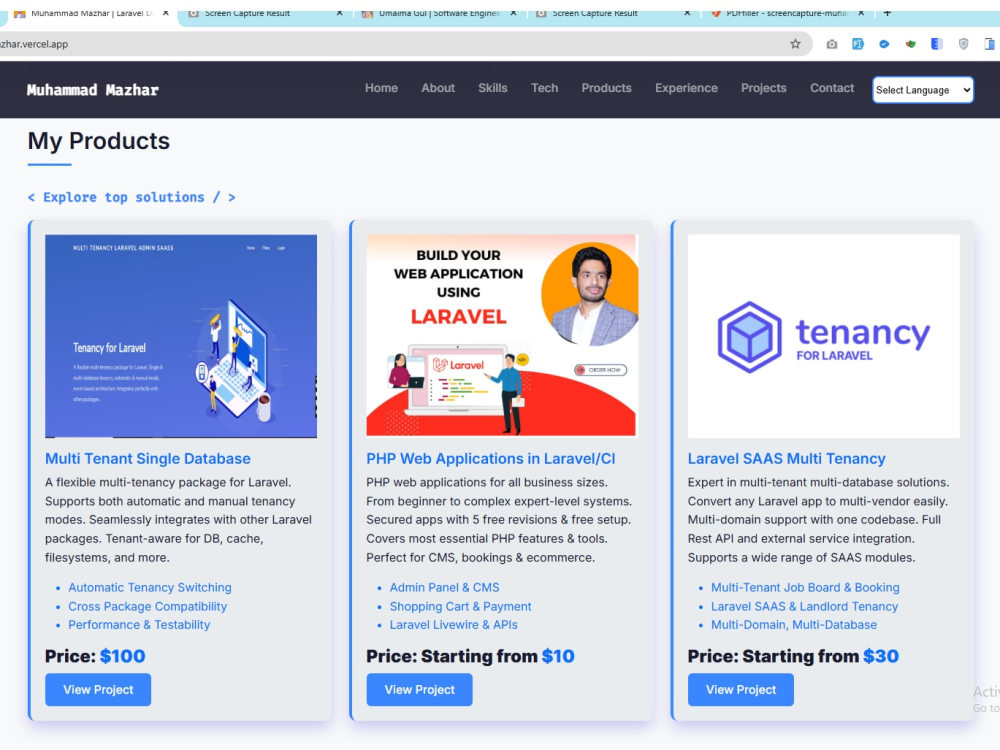Go to Home in the navbar
Viewport: 1000px width, 750px height.
[x=381, y=88]
